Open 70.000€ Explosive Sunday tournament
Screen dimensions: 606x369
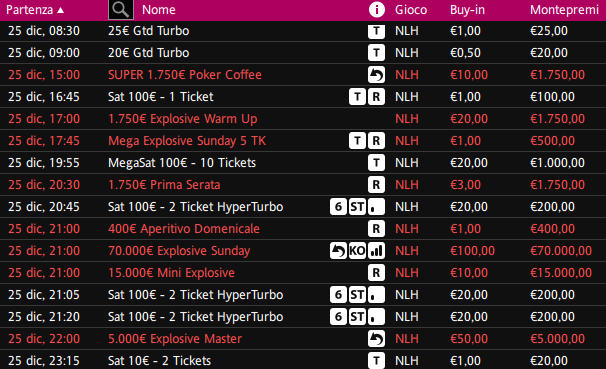179,251
